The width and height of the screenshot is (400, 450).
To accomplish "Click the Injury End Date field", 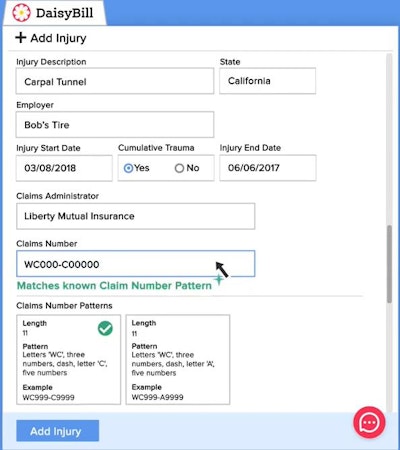I will pyautogui.click(x=268, y=168).
